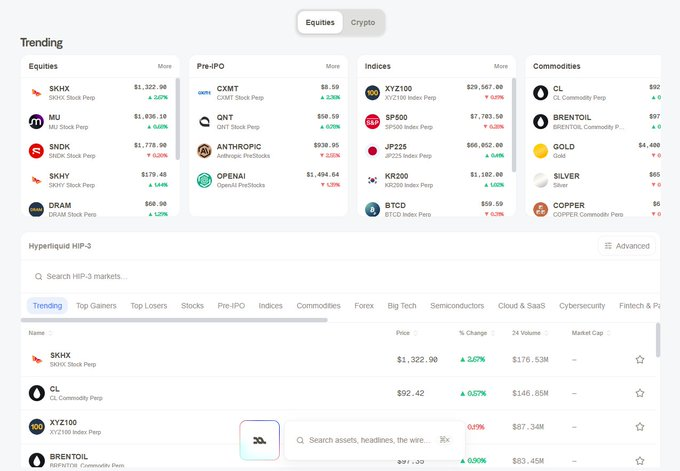
Task: Favorite SKHX with the star icon
Action: coord(640,360)
